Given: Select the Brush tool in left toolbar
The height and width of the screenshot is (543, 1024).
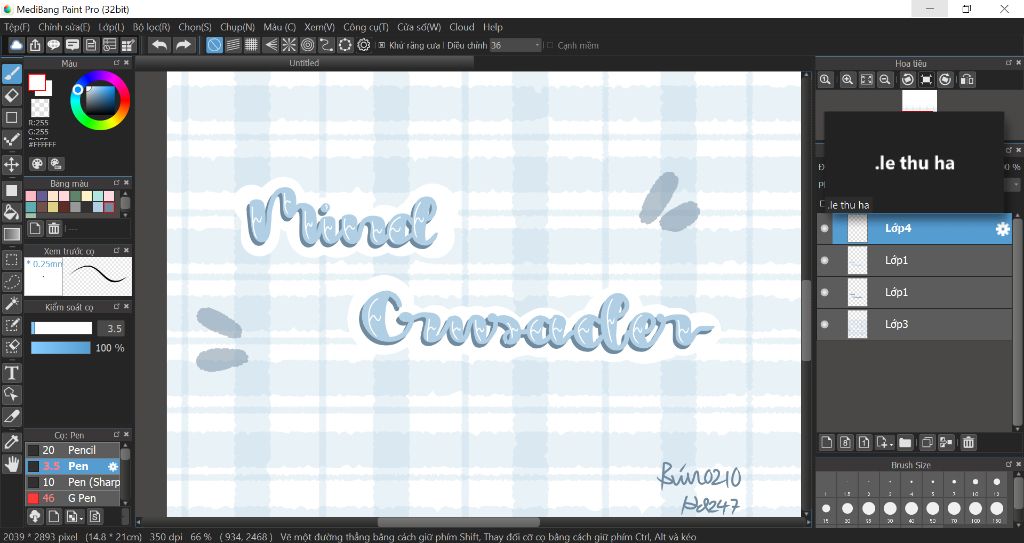Looking at the screenshot, I should tap(11, 74).
